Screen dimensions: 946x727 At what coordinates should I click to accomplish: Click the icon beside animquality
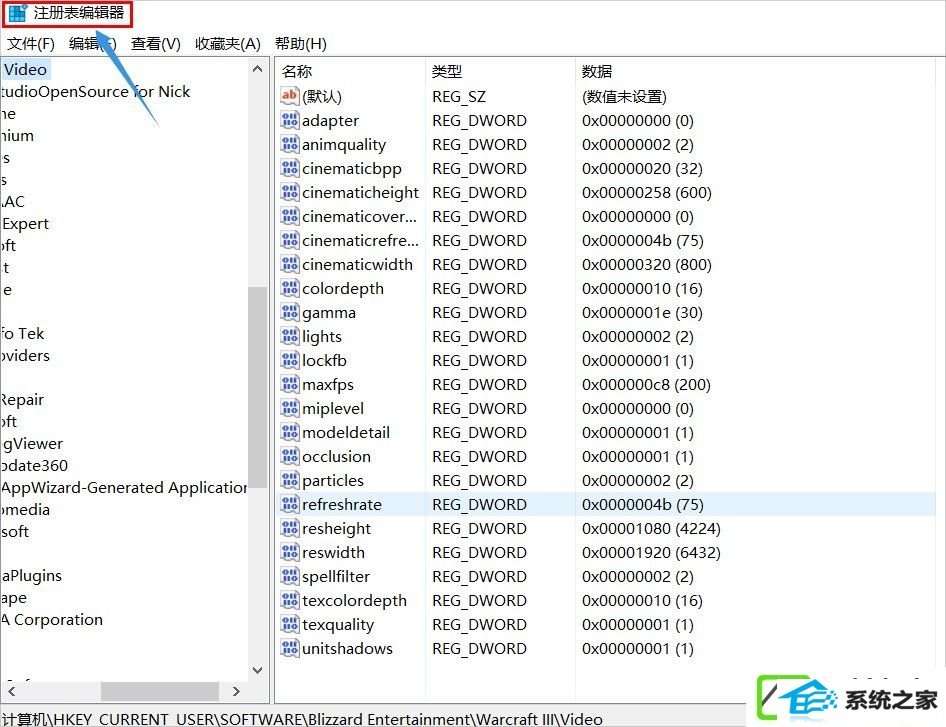(290, 144)
